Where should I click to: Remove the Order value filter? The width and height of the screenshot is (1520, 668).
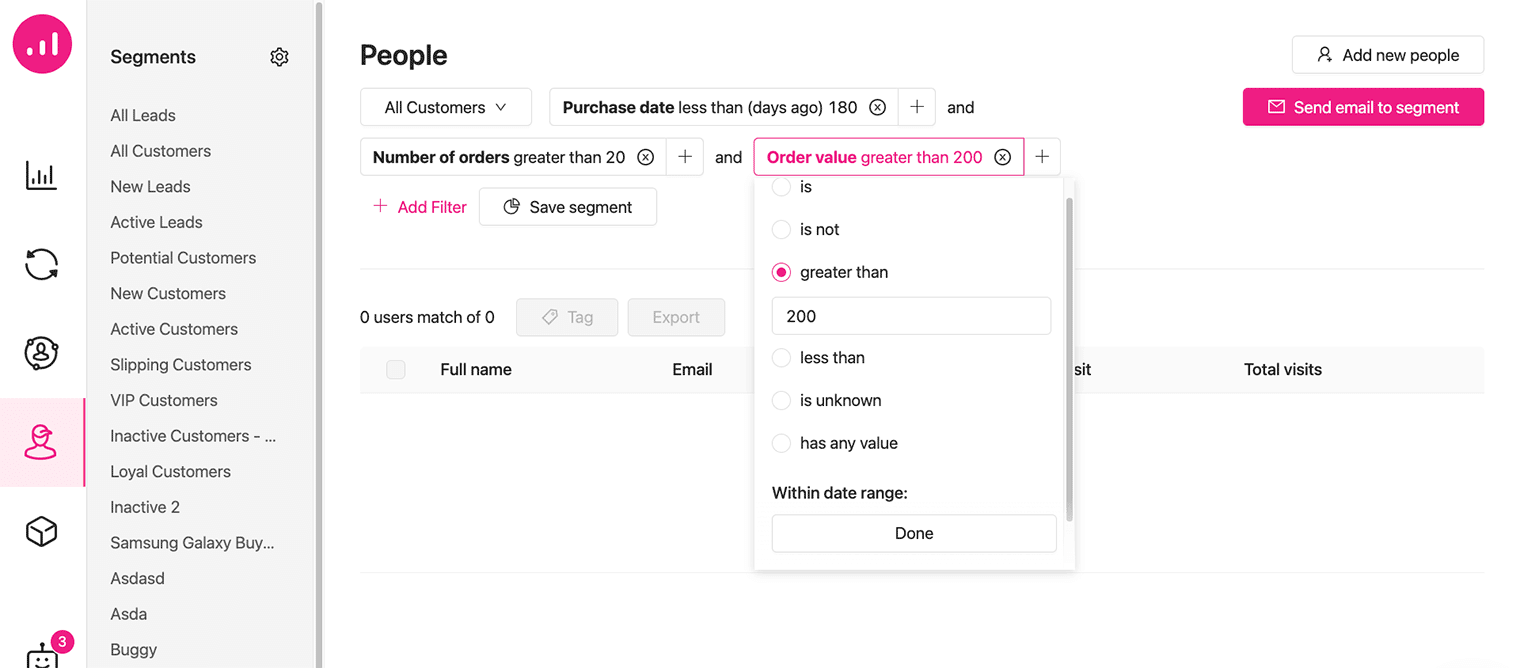coord(1002,157)
